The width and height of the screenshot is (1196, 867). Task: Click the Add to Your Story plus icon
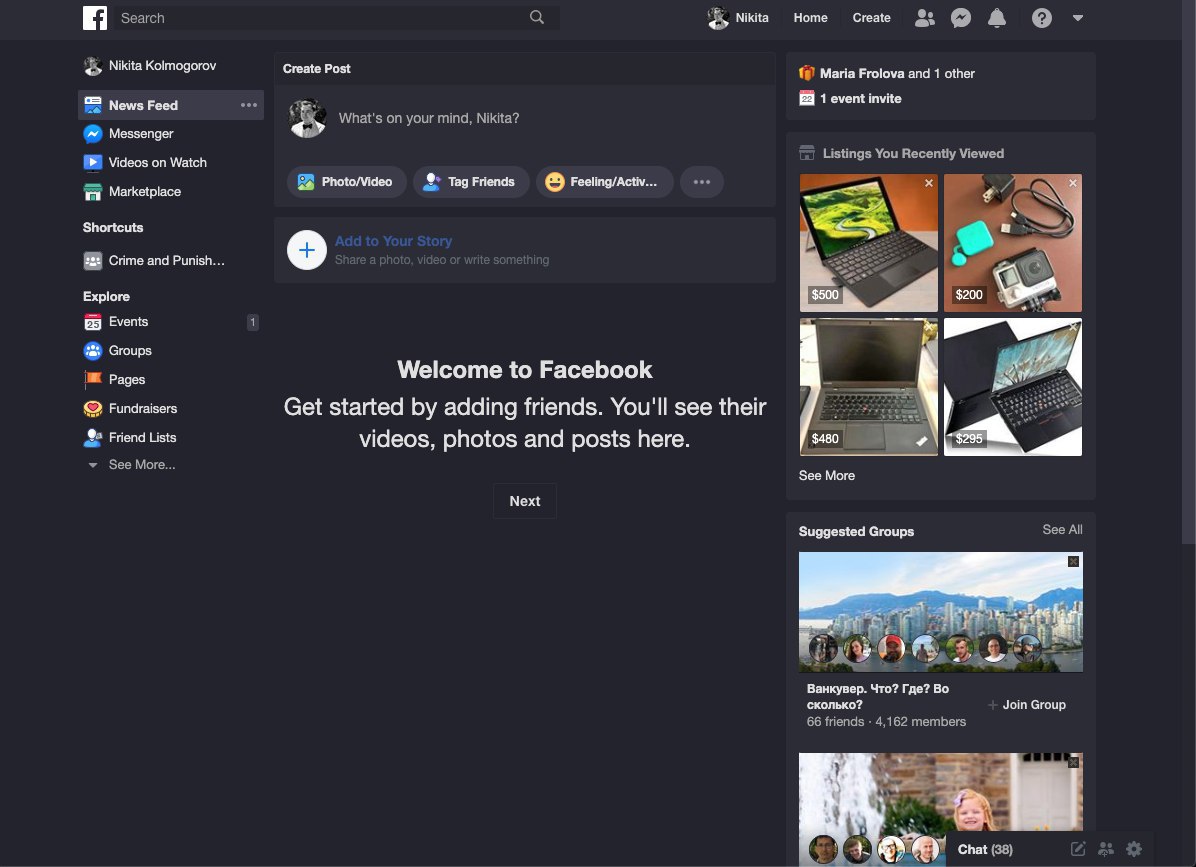point(307,250)
